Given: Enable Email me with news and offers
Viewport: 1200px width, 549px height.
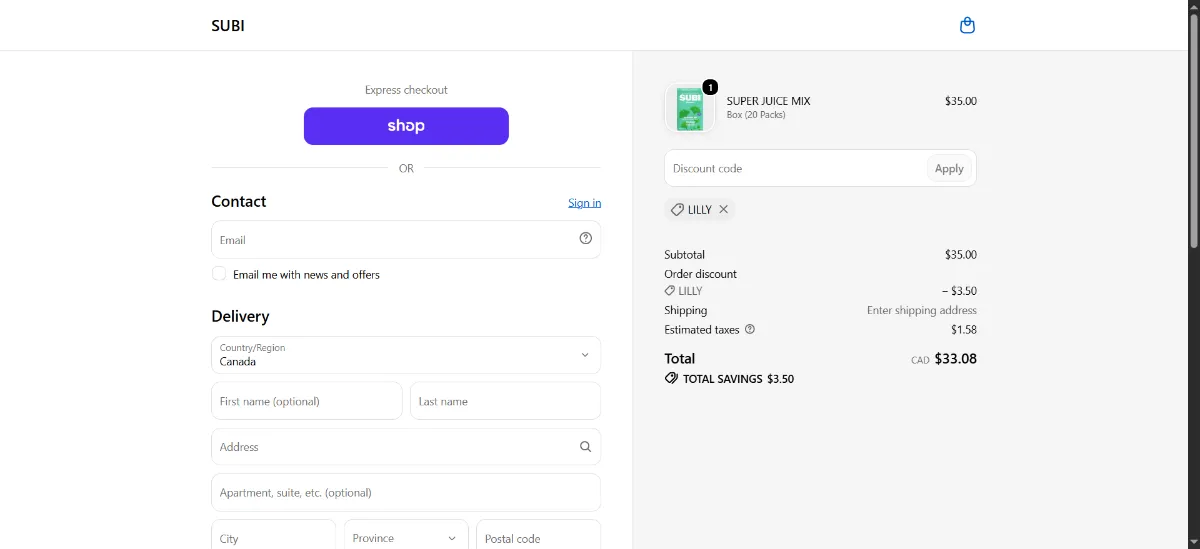Looking at the screenshot, I should click(x=219, y=274).
